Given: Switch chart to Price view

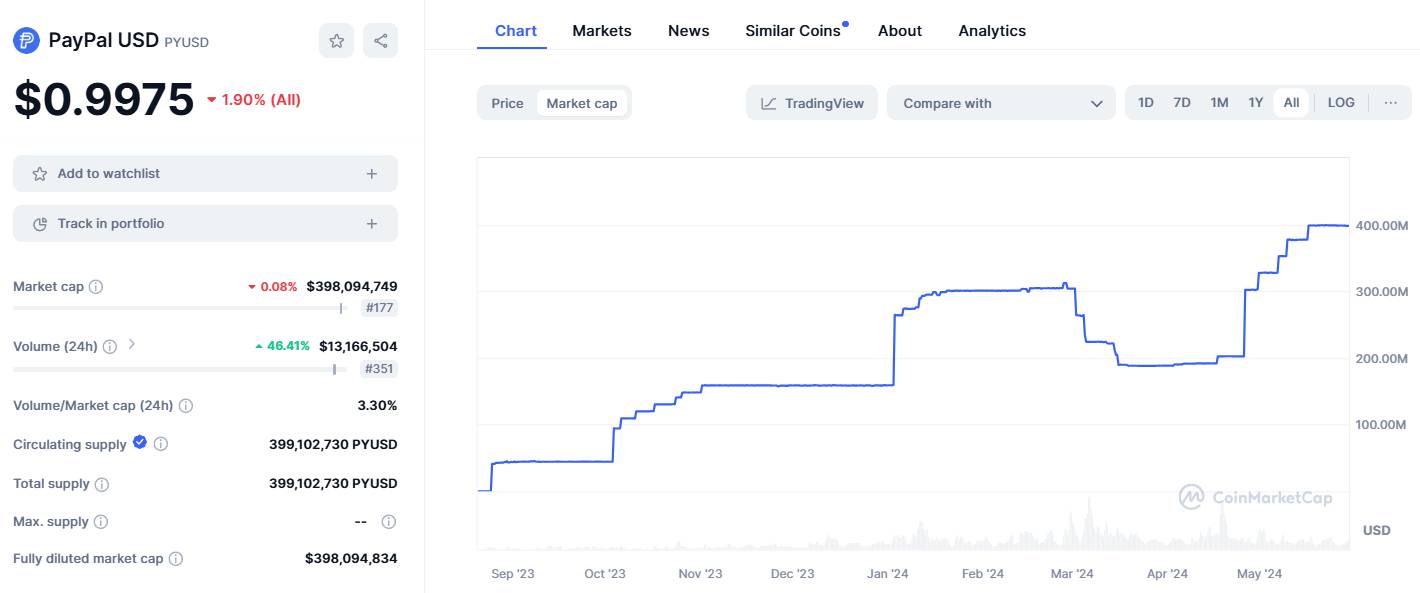Looking at the screenshot, I should [x=507, y=103].
